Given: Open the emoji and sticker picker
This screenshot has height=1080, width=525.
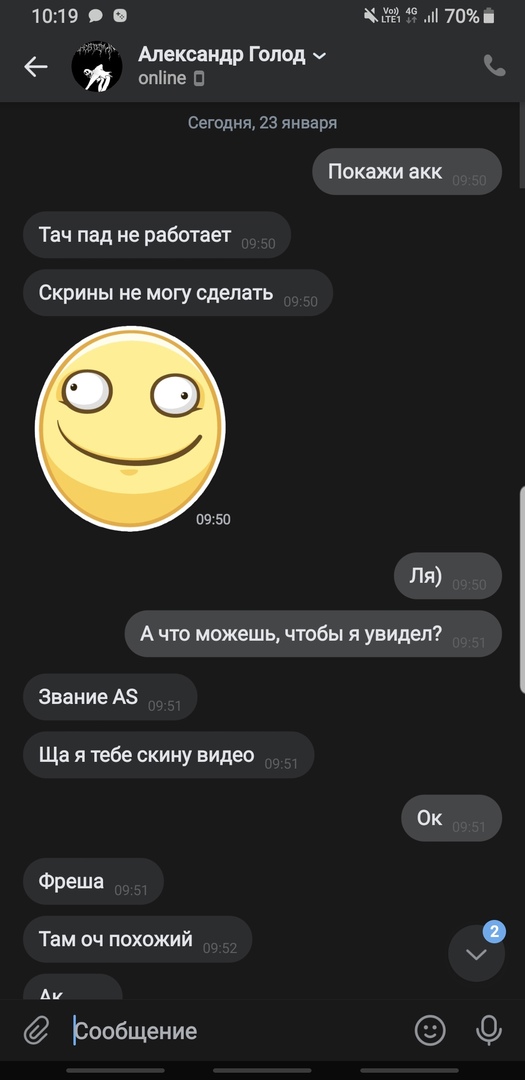Looking at the screenshot, I should [430, 1030].
